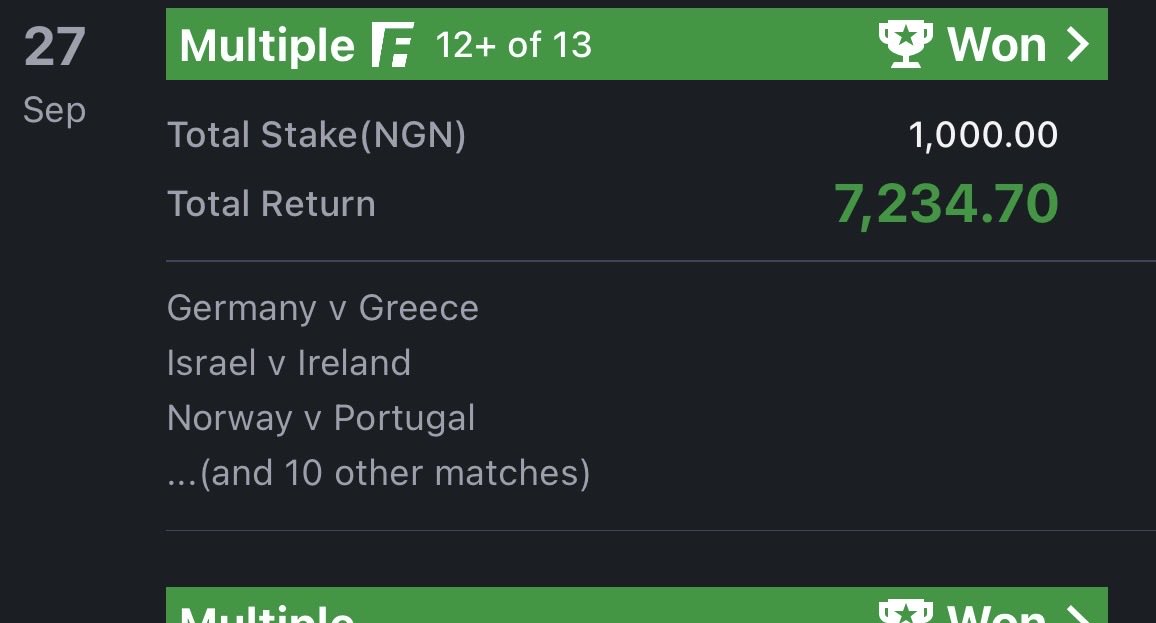Screen dimensions: 1156x623
Task: Click the trophy icon beside Won
Action: (x=905, y=44)
